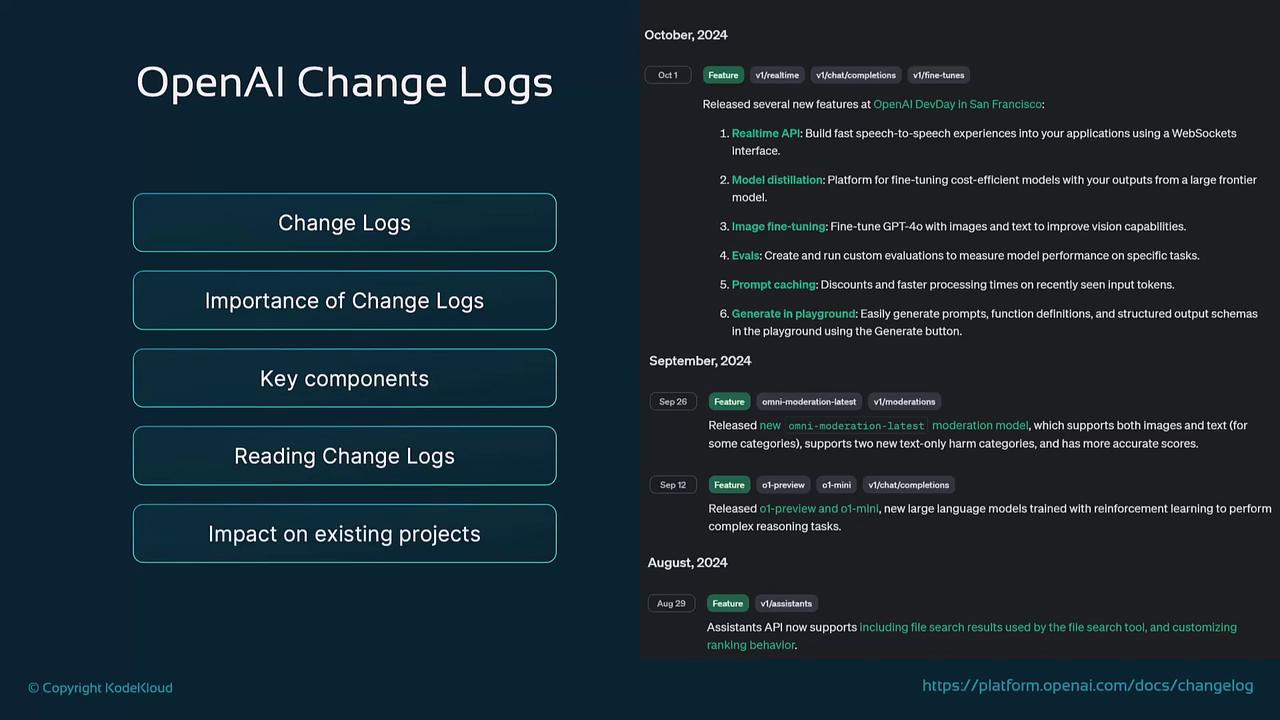Screen dimensions: 1280x720
Task: Select Impact on existing projects box
Action: click(x=344, y=534)
